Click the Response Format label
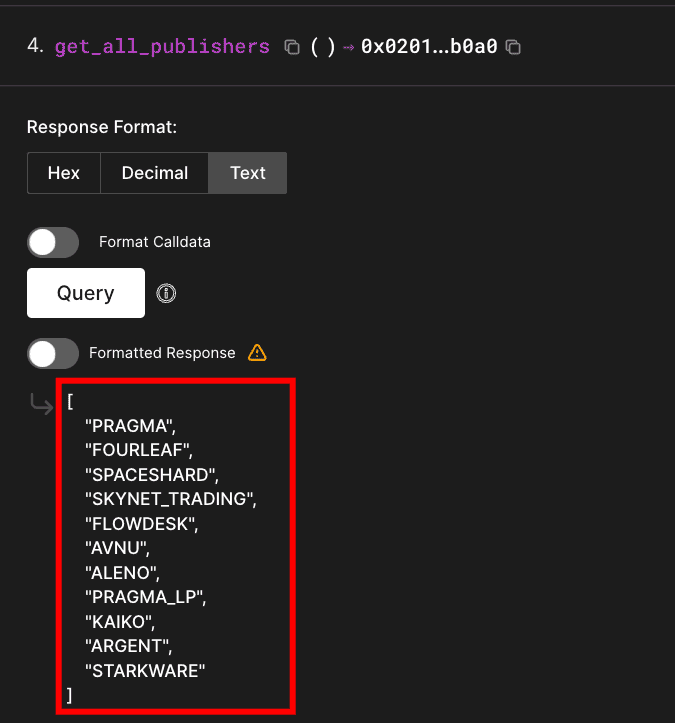The width and height of the screenshot is (675, 723). (x=102, y=127)
